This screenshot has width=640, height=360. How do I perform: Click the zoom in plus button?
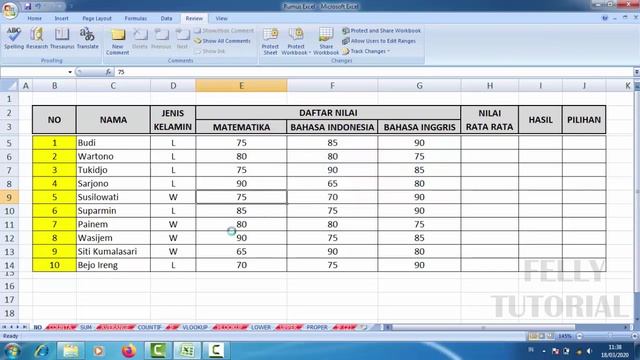635,336
